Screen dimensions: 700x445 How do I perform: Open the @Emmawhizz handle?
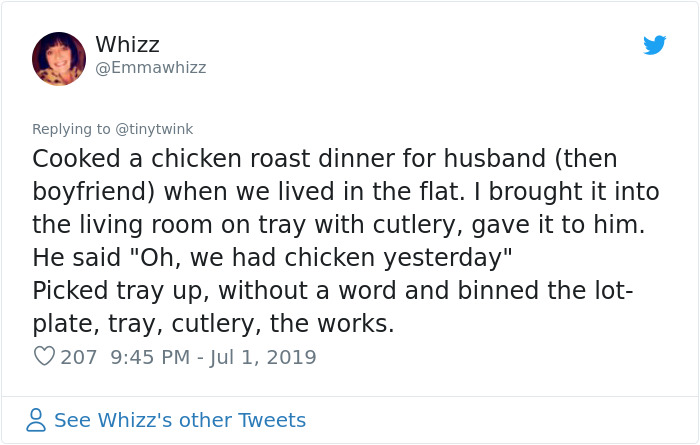[x=150, y=68]
